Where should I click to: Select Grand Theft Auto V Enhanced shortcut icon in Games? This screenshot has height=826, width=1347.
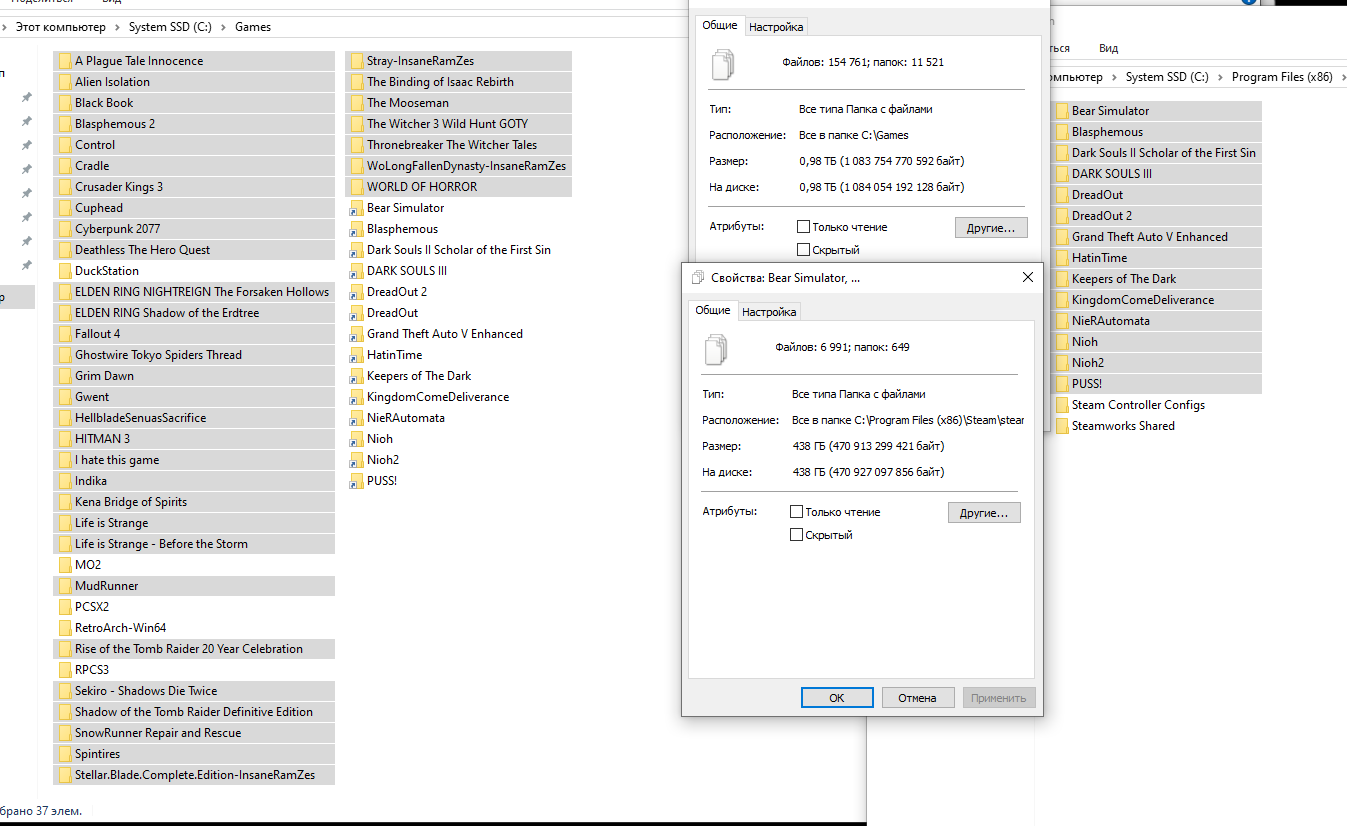pos(356,334)
